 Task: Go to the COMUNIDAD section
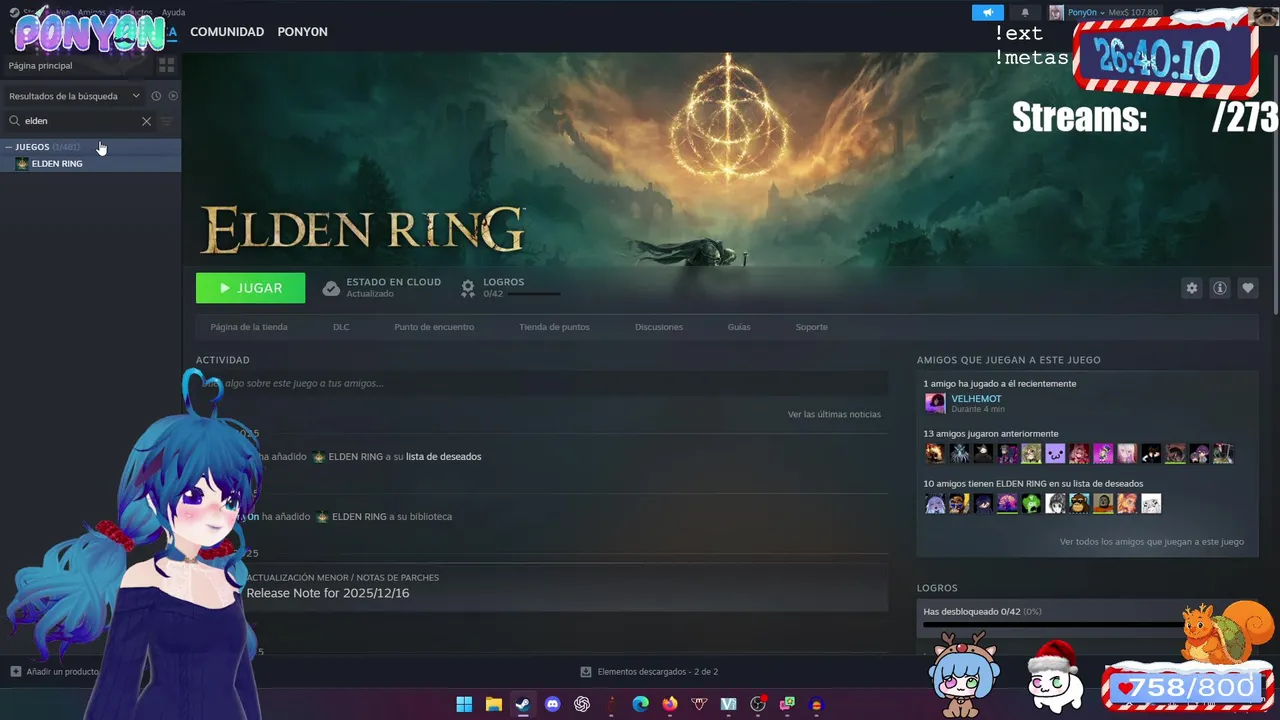(x=227, y=32)
